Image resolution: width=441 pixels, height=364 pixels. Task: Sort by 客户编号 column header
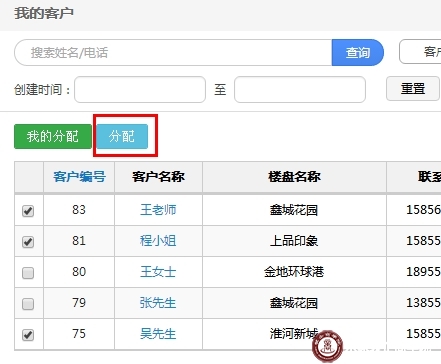coord(79,177)
